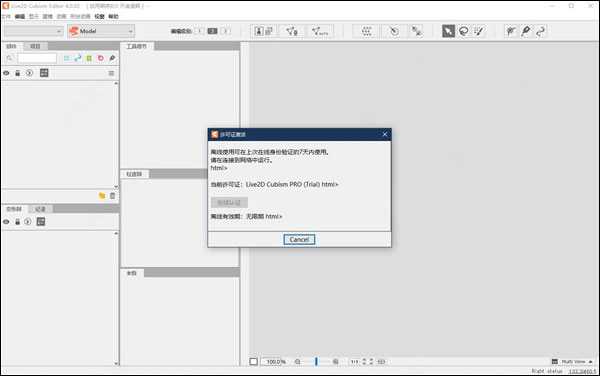Screen dimensions: 600x376
Task: Switch to second tab in parts panel
Action: coord(35,46)
